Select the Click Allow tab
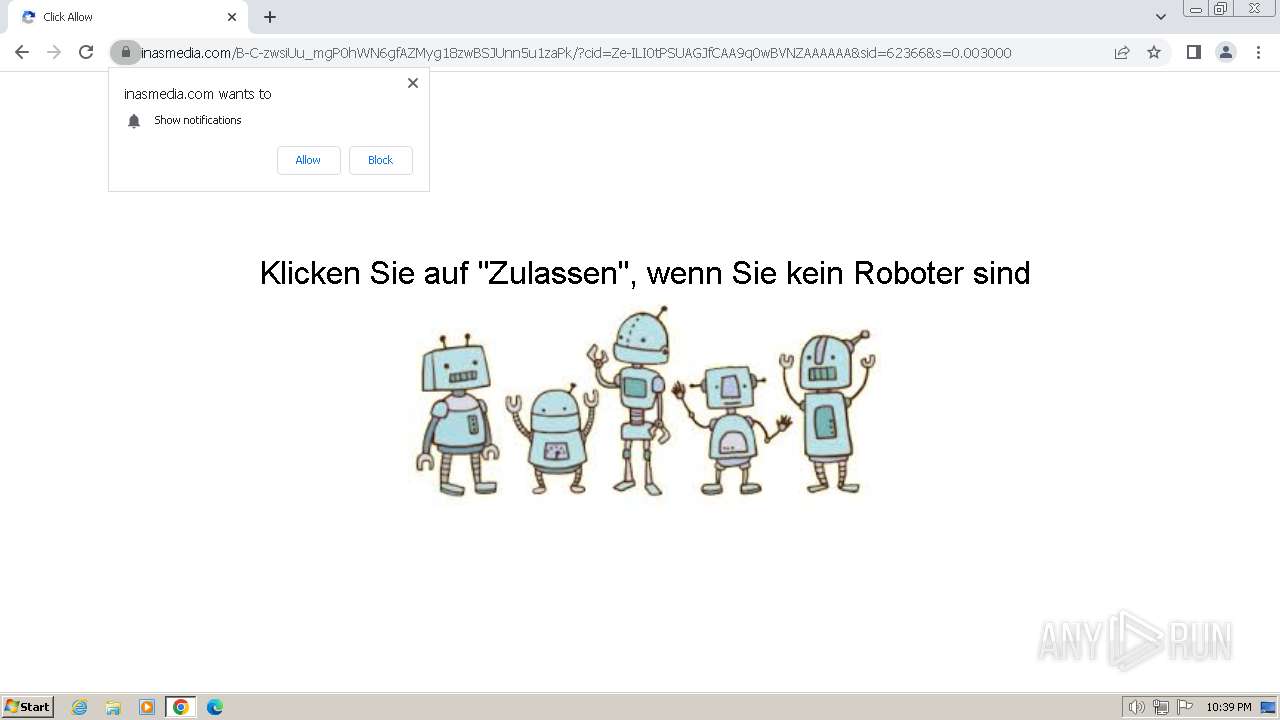The image size is (1280, 720). [x=126, y=17]
